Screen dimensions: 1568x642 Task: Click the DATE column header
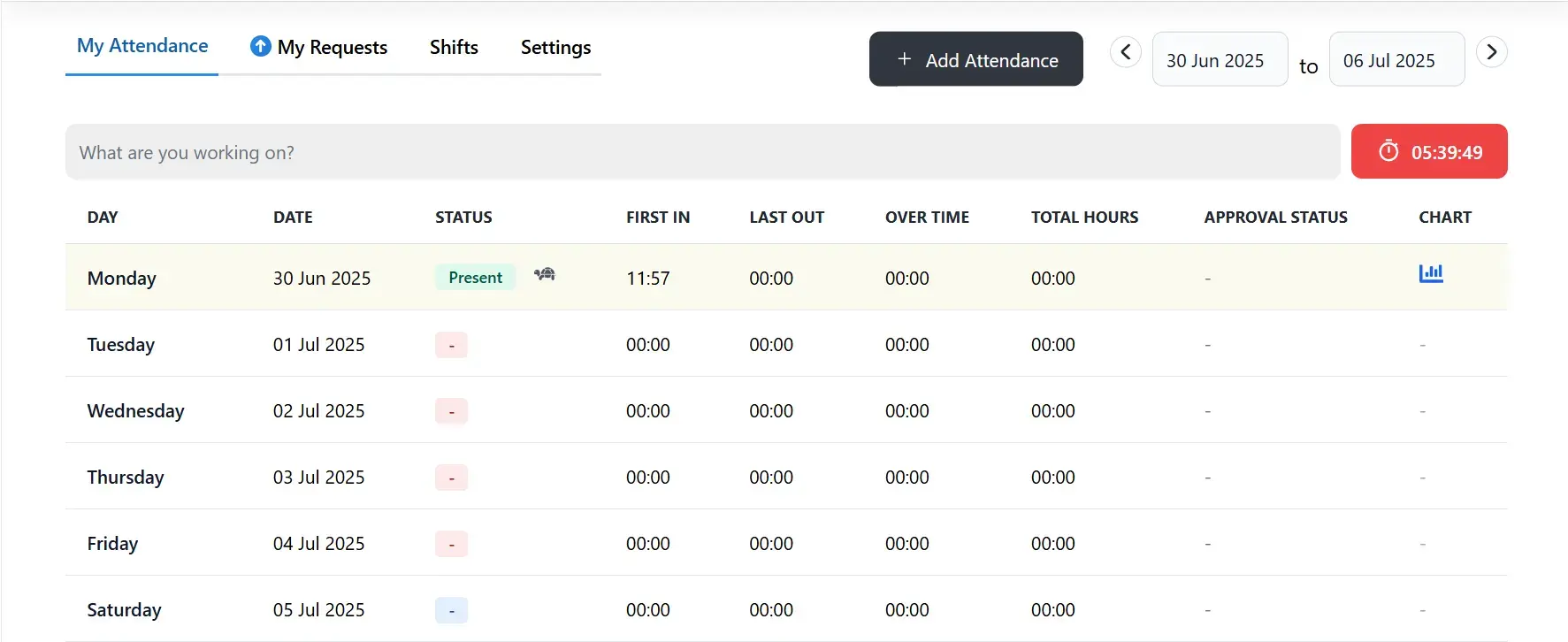coord(293,218)
